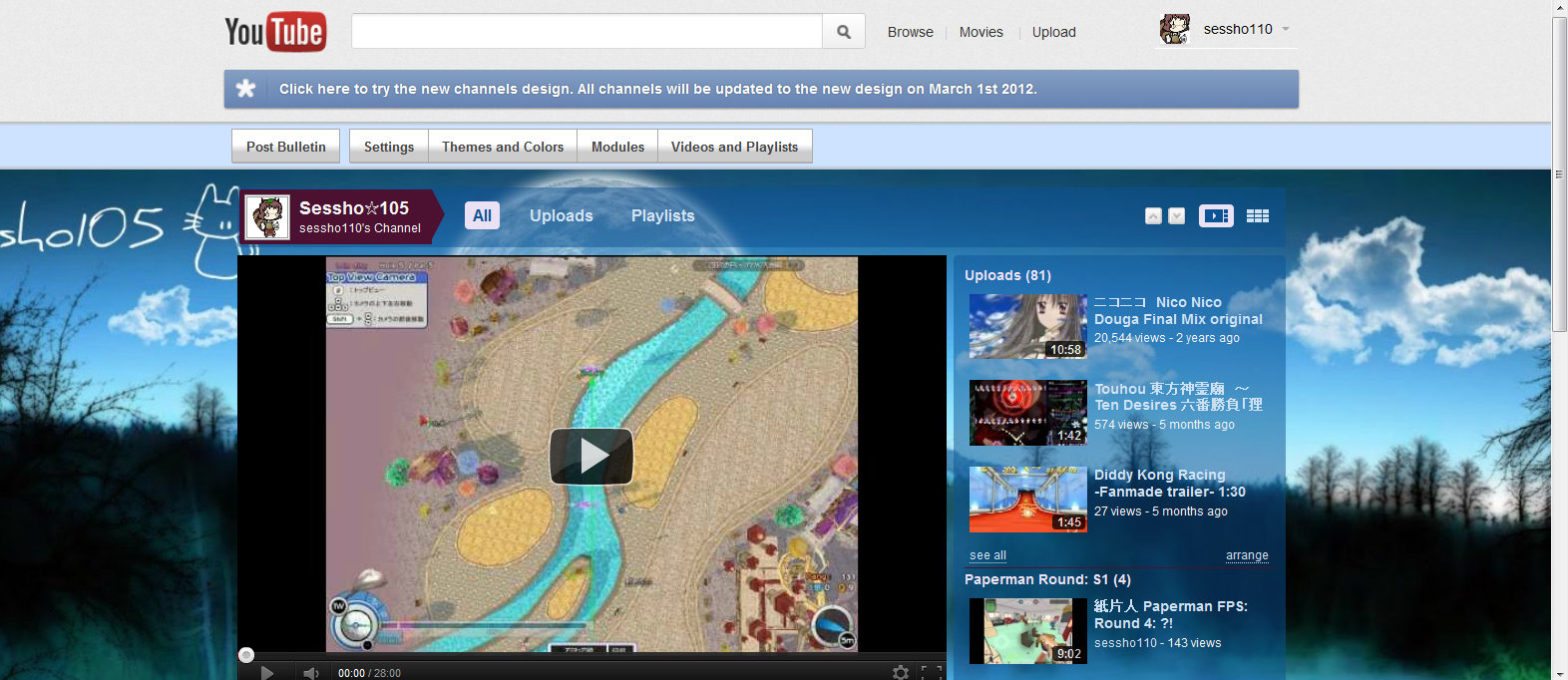Open Paperman FPS Round 4 thumbnail
Viewport: 1568px width, 680px height.
[1028, 631]
